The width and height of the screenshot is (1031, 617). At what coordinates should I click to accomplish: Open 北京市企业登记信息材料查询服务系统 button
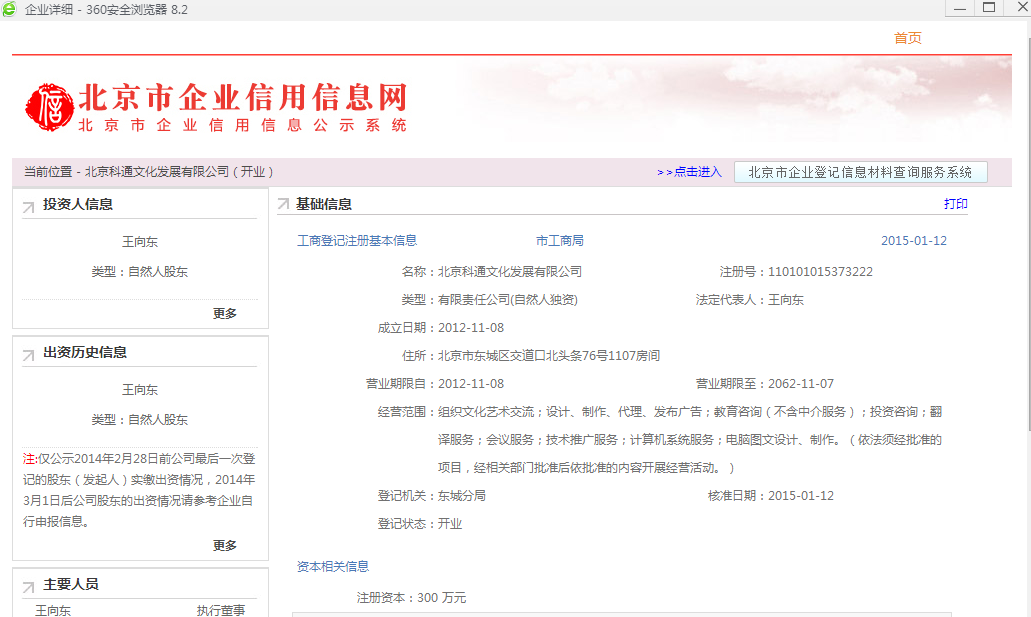pos(860,172)
